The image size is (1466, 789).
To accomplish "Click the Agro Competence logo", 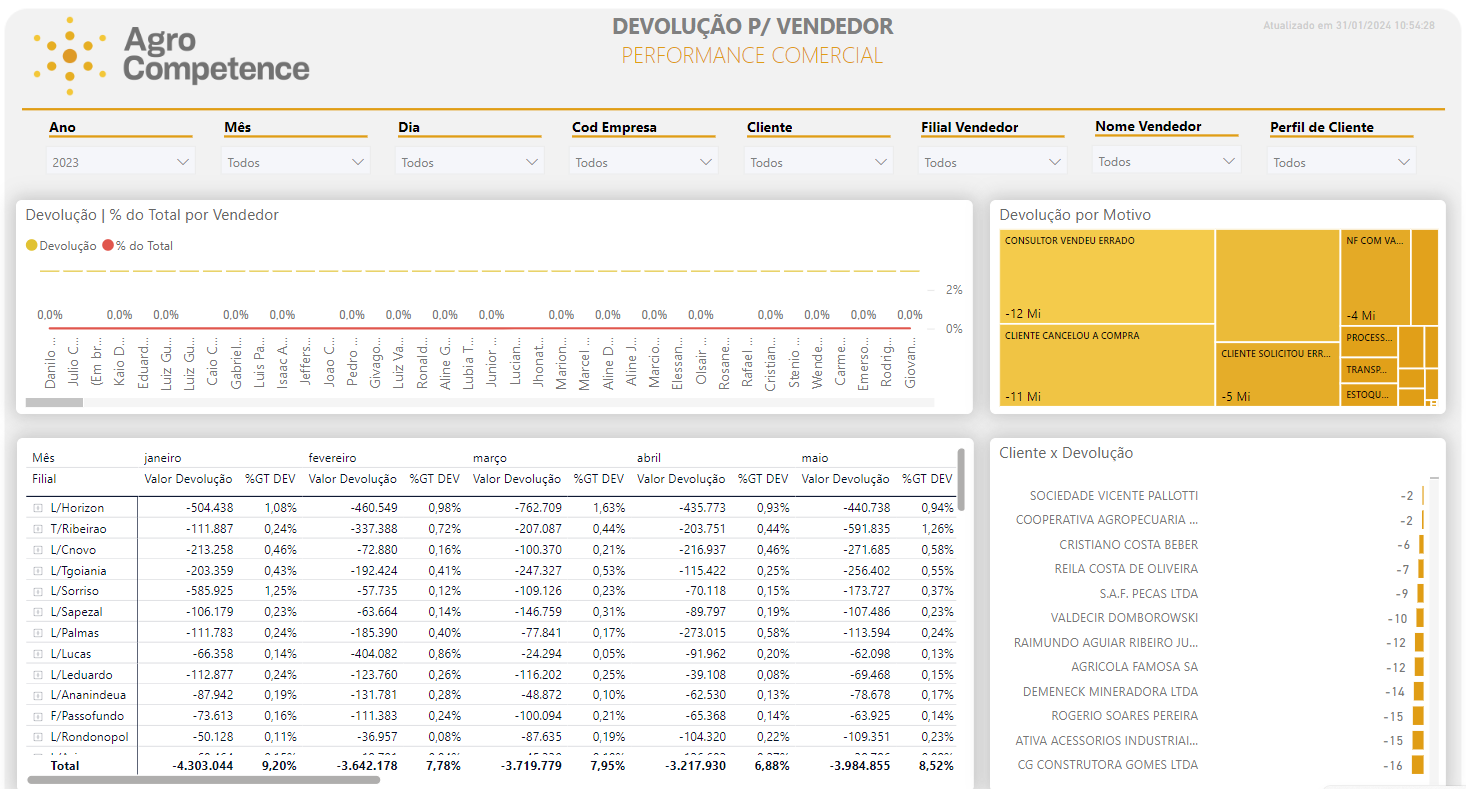I will pos(171,55).
